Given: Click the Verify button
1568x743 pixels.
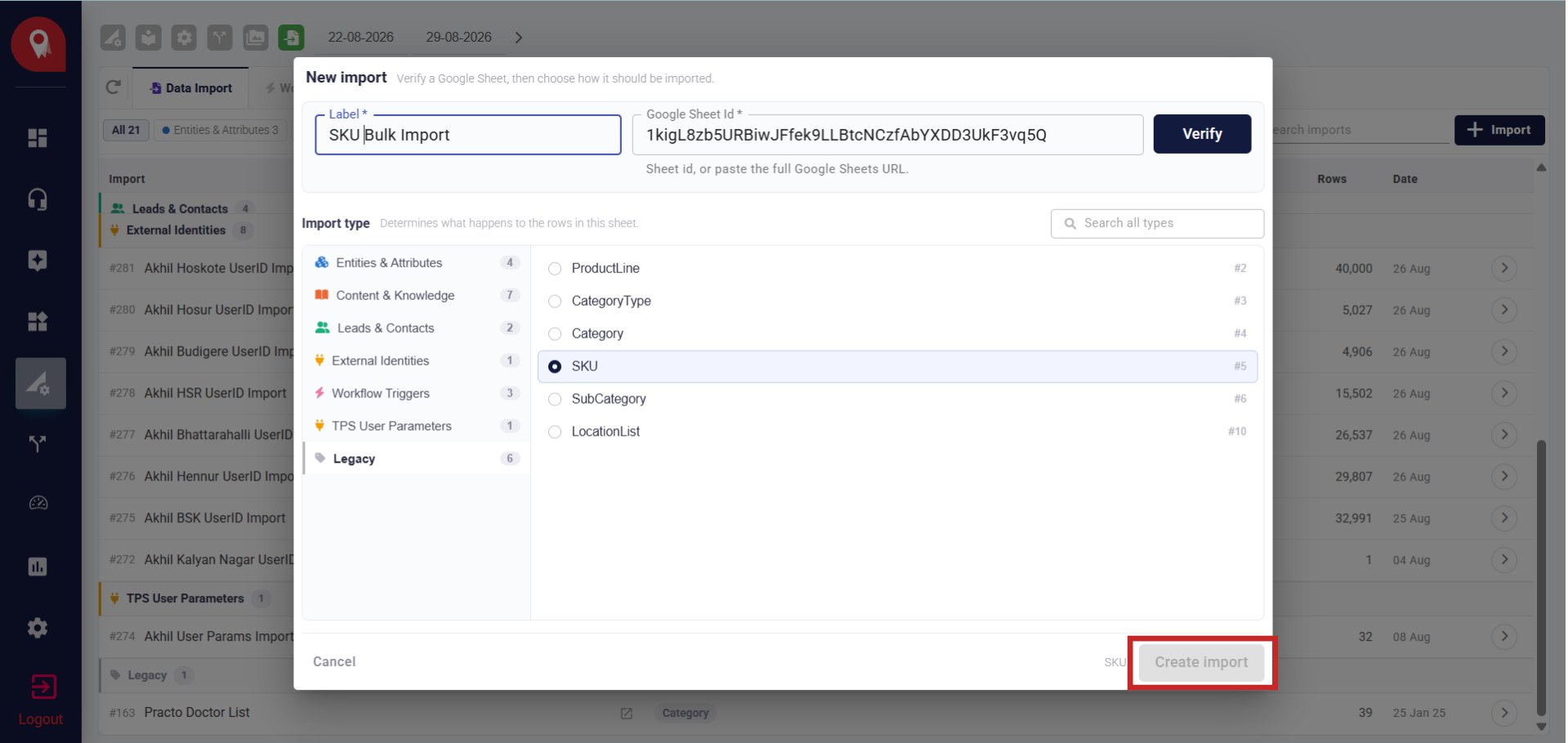Looking at the screenshot, I should tap(1201, 134).
